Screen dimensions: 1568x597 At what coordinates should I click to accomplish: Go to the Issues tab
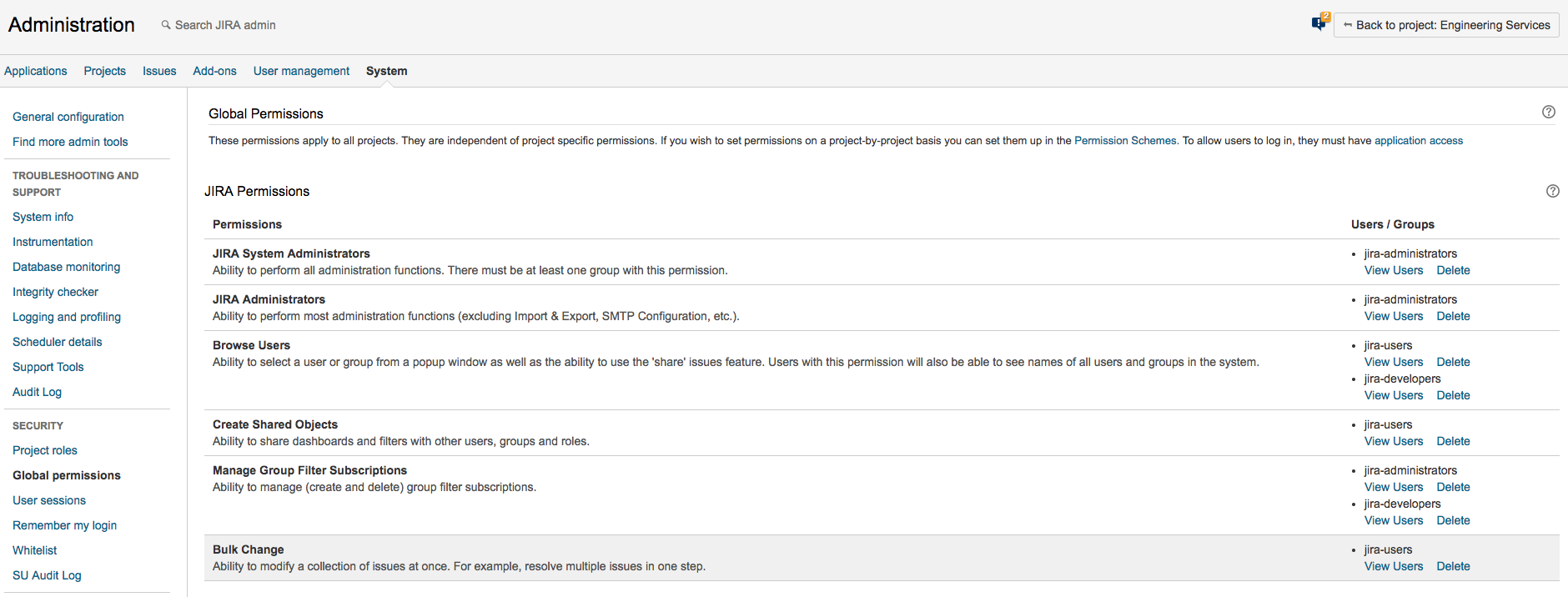pyautogui.click(x=159, y=71)
